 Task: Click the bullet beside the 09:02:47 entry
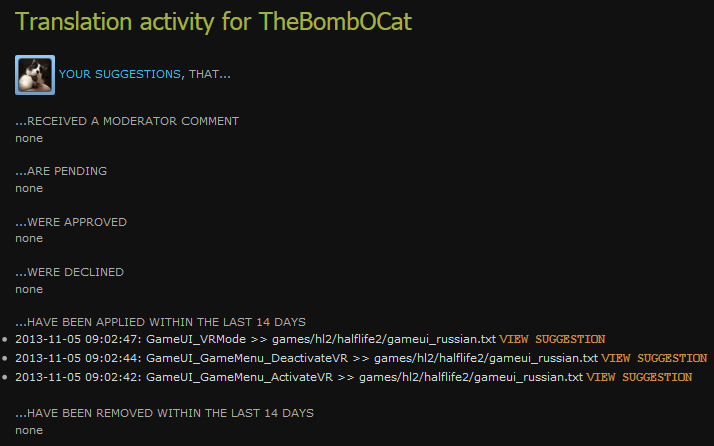pyautogui.click(x=6, y=340)
